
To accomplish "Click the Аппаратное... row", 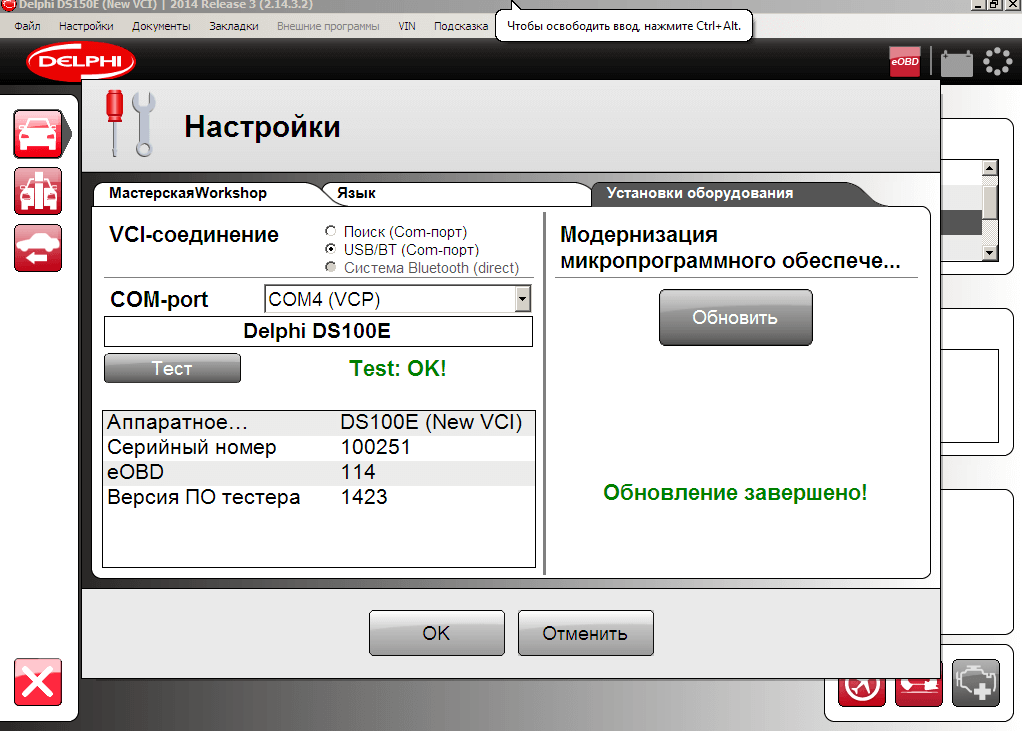I will coord(319,423).
